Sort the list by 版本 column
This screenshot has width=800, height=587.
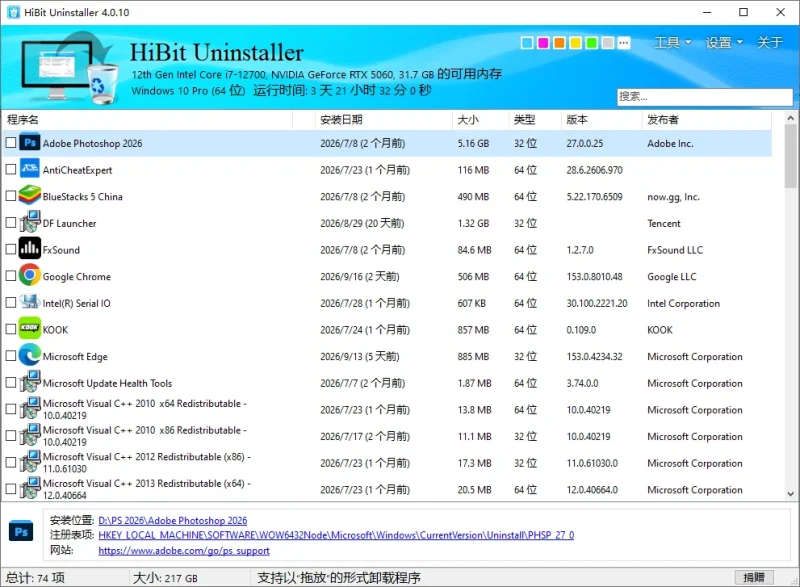(x=601, y=120)
